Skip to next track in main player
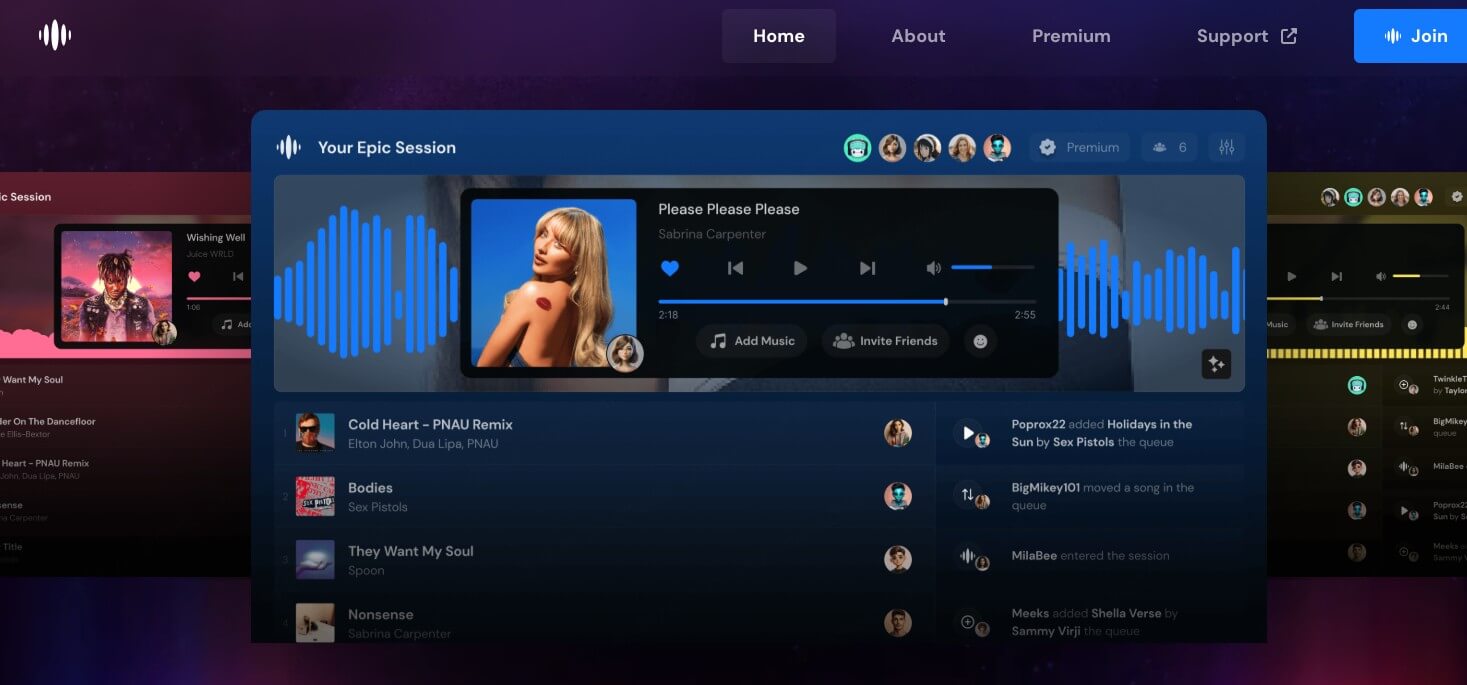 point(867,268)
